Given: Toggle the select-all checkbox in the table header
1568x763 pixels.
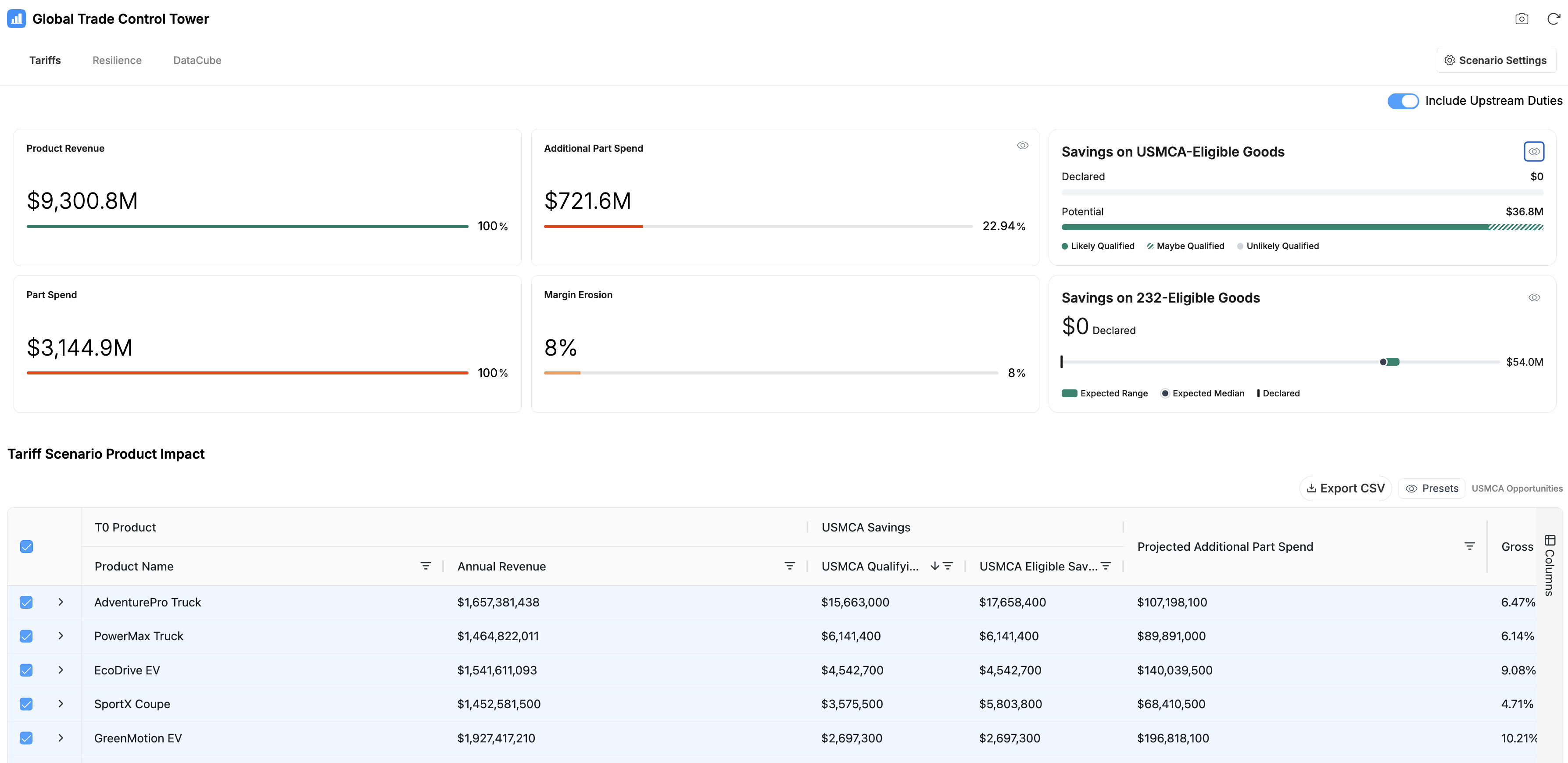Looking at the screenshot, I should point(26,546).
